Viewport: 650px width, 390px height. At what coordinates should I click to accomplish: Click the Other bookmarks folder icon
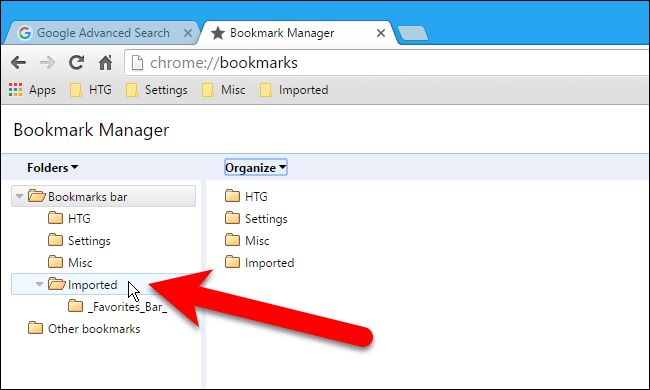[35, 328]
